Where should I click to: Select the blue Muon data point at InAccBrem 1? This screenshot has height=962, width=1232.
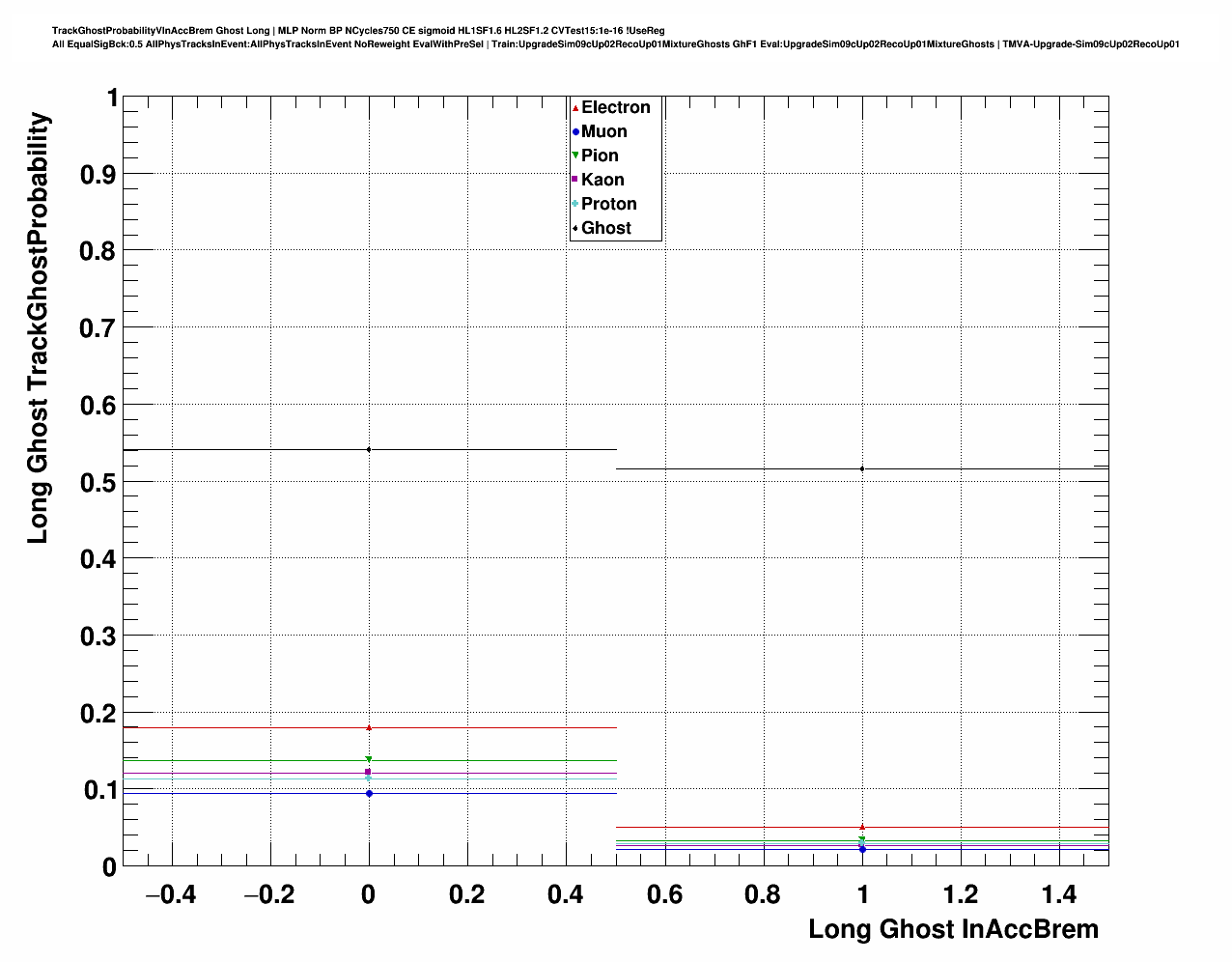coord(862,849)
